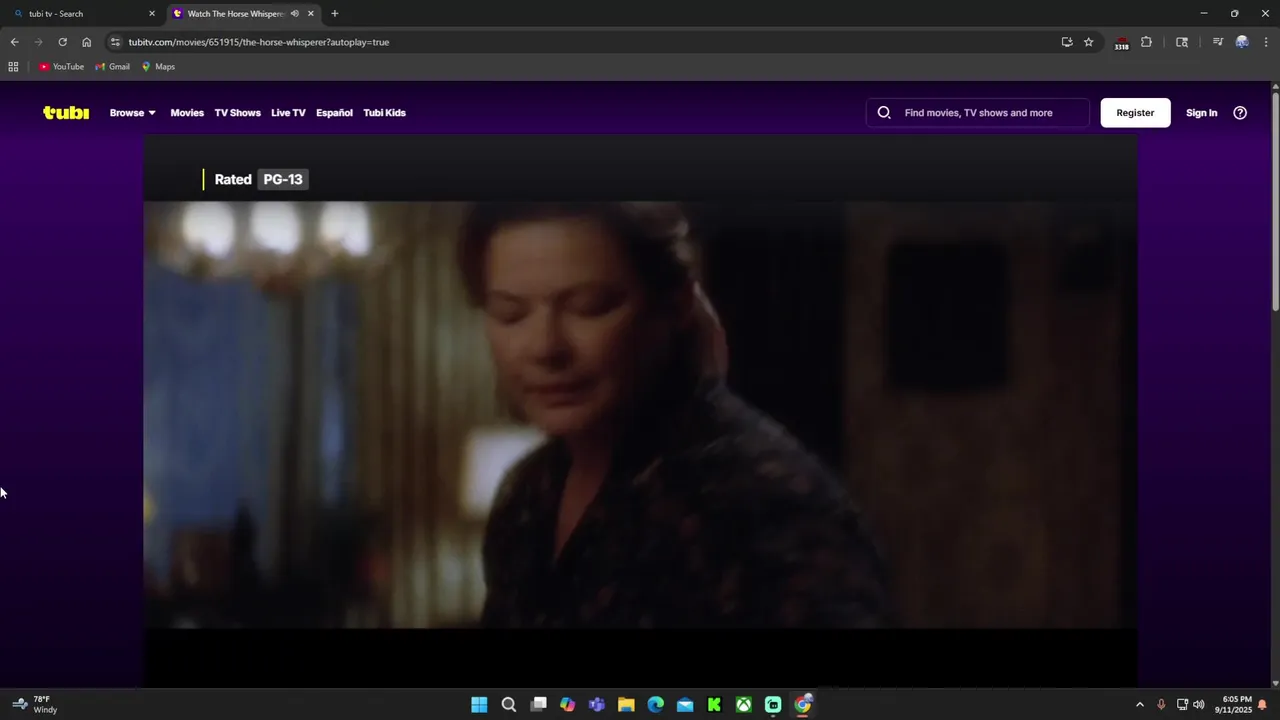The width and height of the screenshot is (1280, 720).
Task: Open the Xbox app from taskbar
Action: coord(744,705)
